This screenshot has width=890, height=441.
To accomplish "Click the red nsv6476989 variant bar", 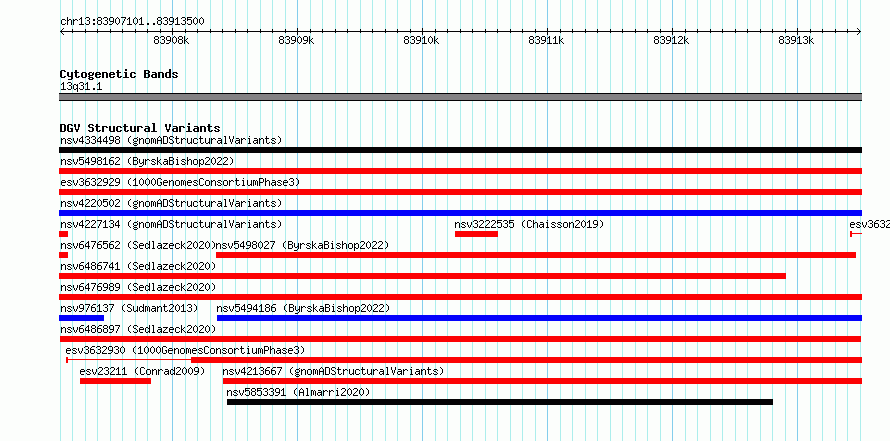I will (460, 297).
